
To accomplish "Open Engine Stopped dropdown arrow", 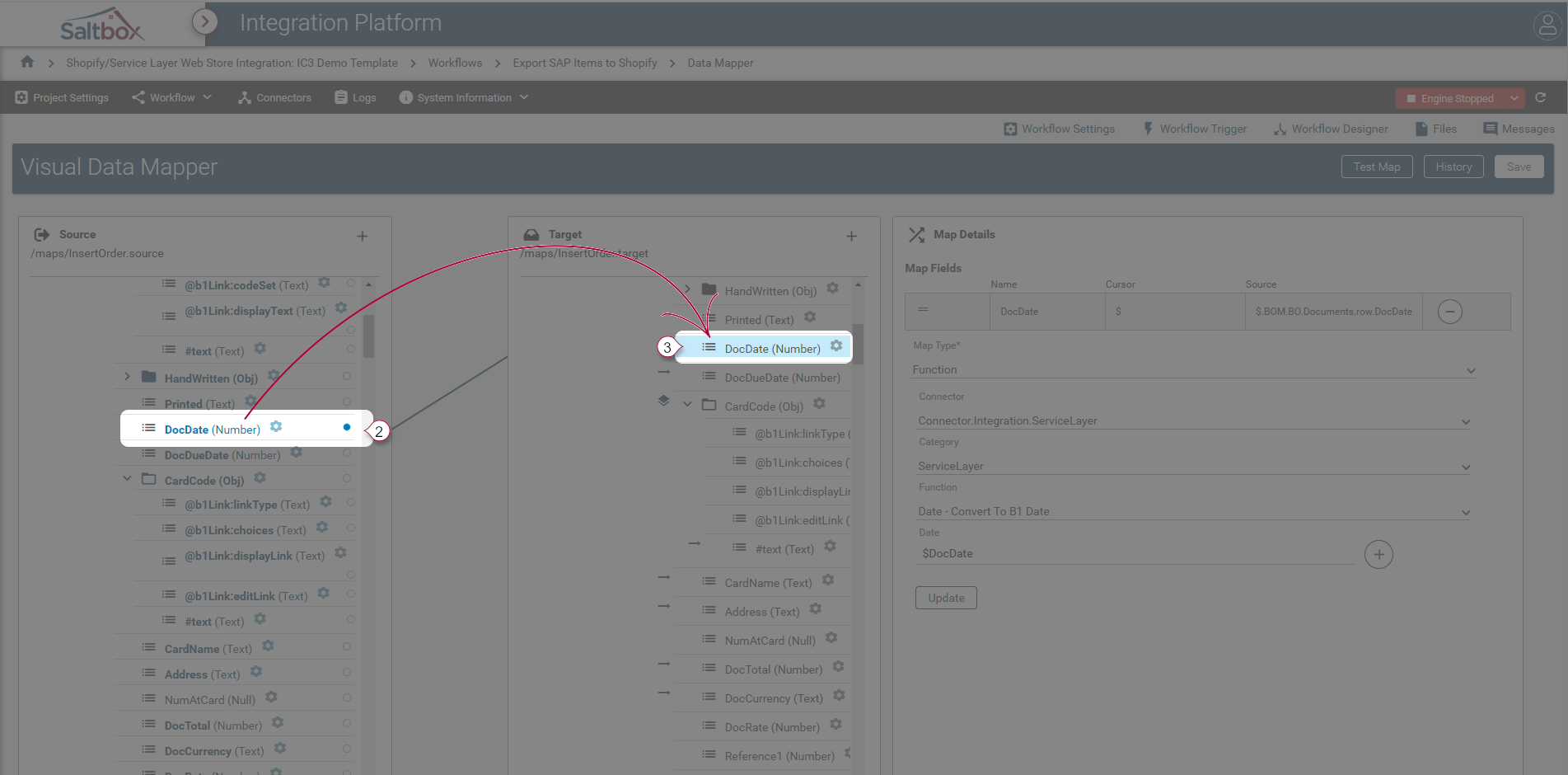I will 1514,98.
